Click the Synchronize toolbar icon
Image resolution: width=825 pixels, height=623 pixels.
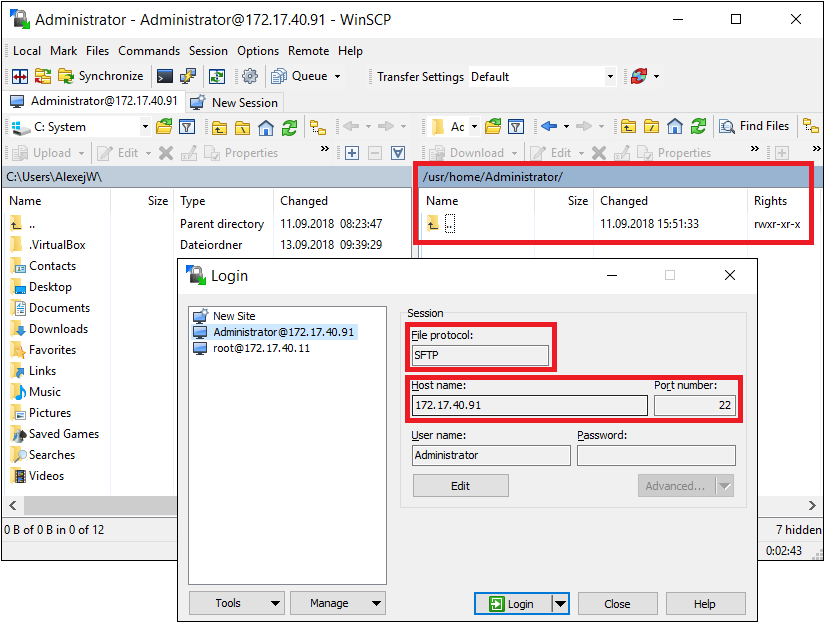[68, 76]
